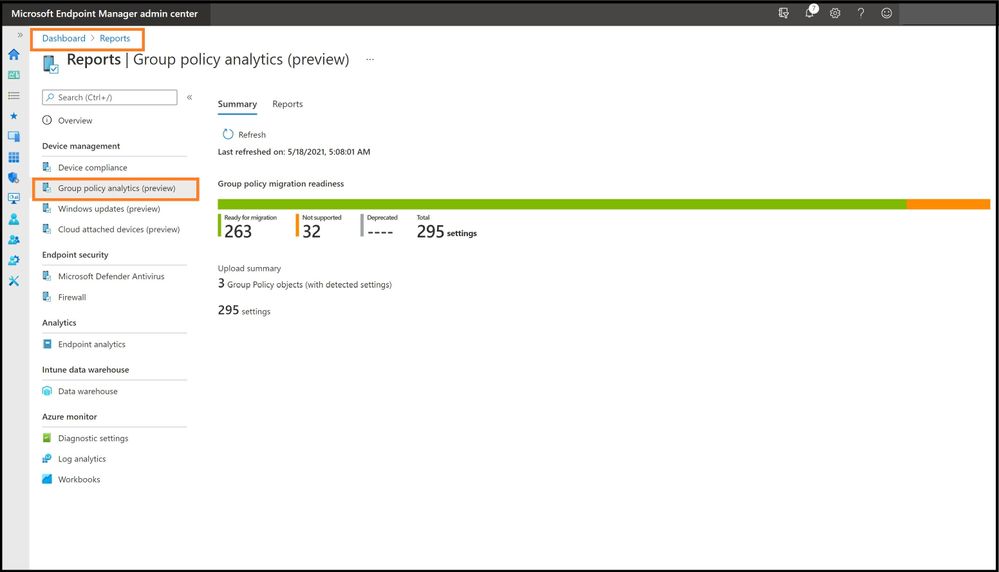
Task: Open Microsoft Defender Antivirus report
Action: click(111, 276)
